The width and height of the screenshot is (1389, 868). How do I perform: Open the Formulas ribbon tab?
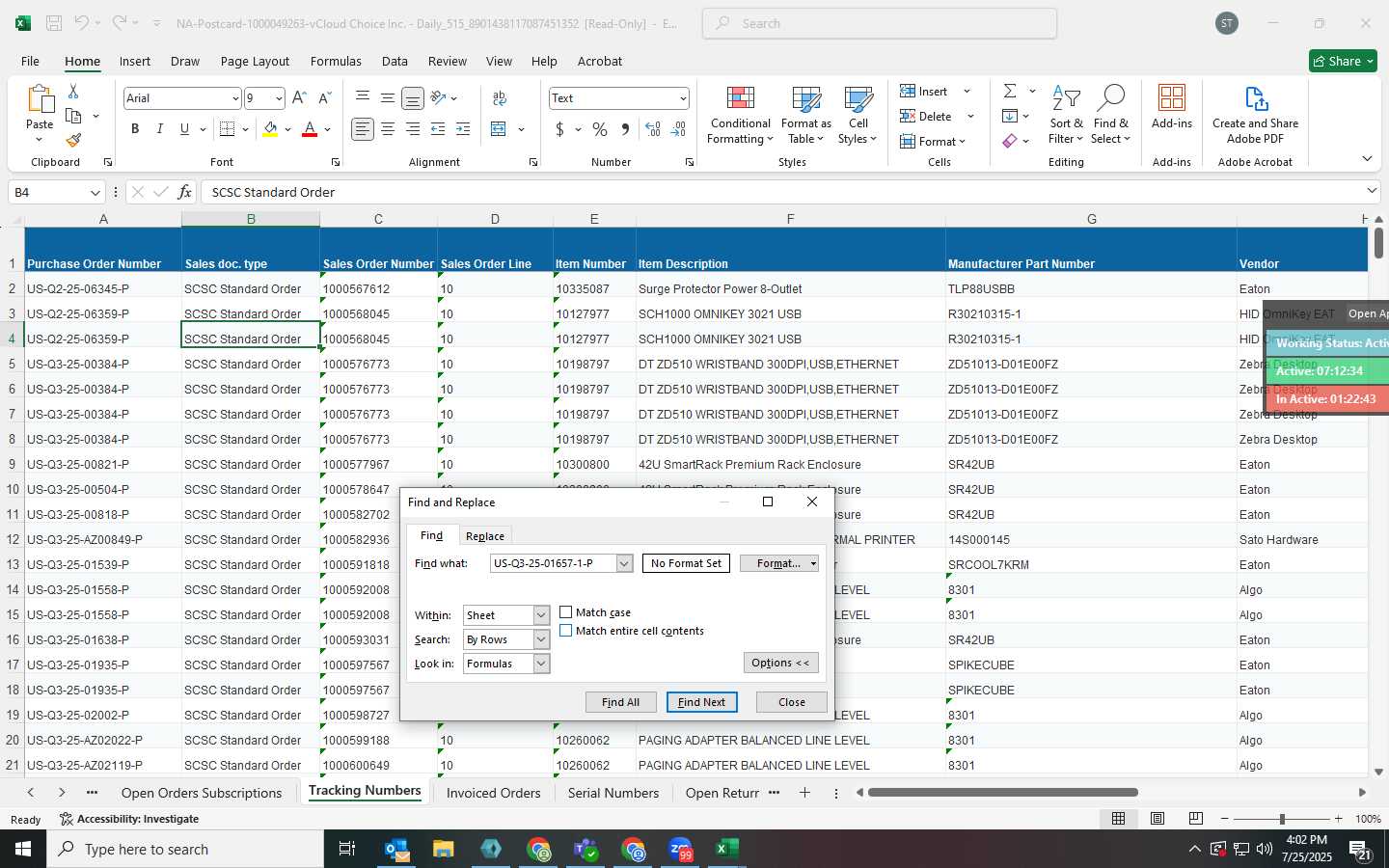point(336,61)
